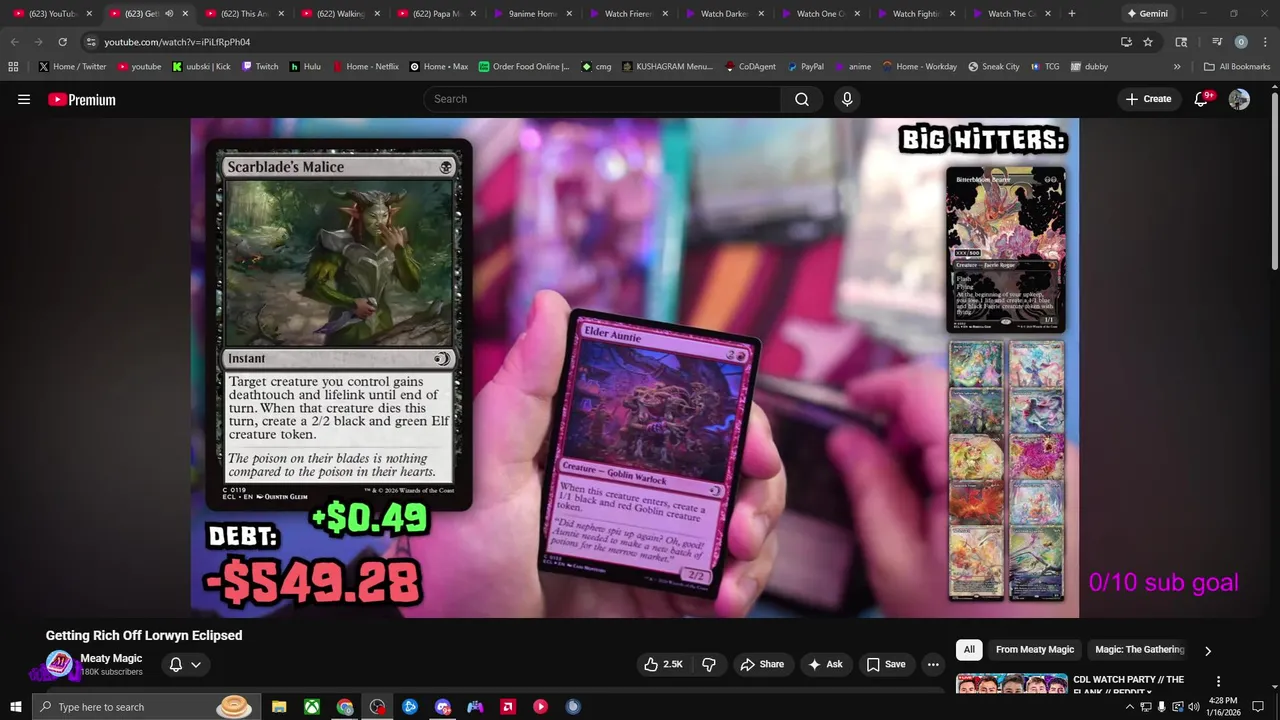Viewport: 1280px width, 720px height.
Task: Open YouTube notifications bell
Action: point(1202,99)
